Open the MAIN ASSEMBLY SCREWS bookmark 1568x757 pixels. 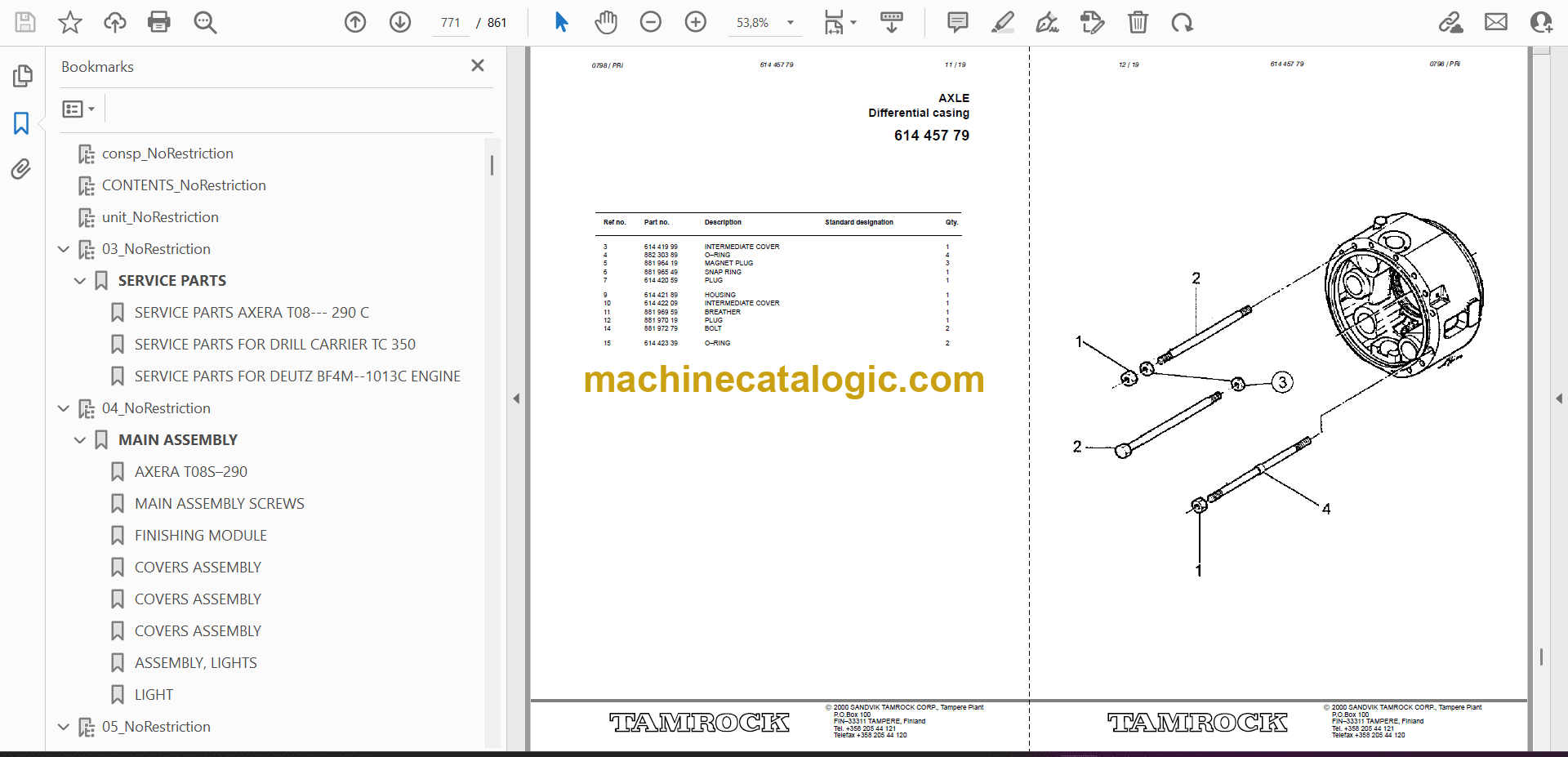[220, 504]
